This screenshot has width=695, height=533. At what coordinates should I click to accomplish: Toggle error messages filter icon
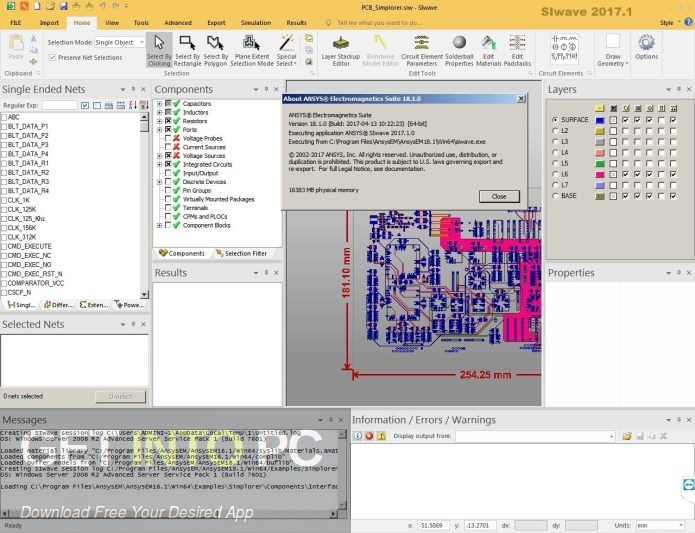(369, 436)
